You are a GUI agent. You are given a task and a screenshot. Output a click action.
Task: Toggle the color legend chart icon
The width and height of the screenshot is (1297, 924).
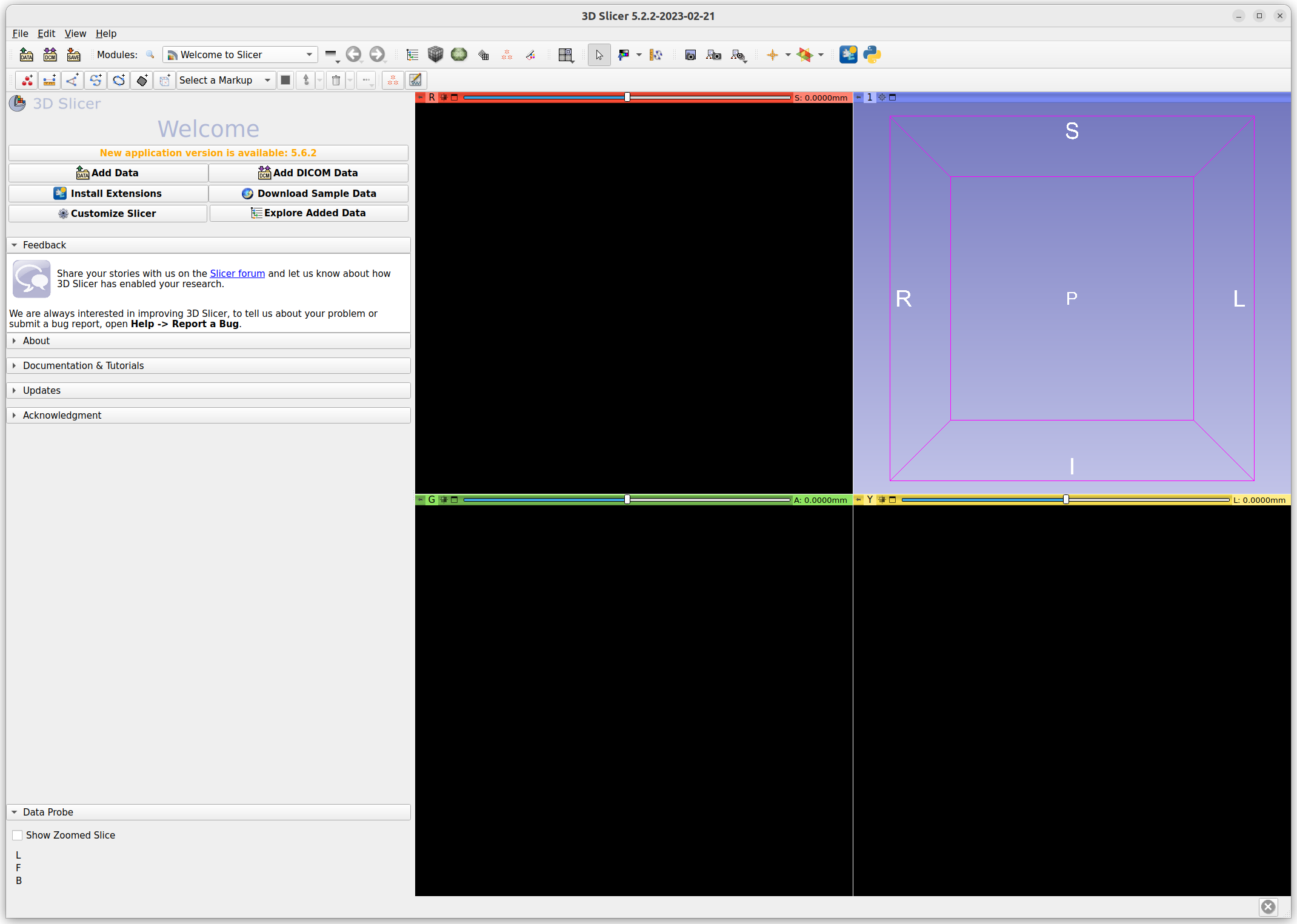tap(416, 80)
